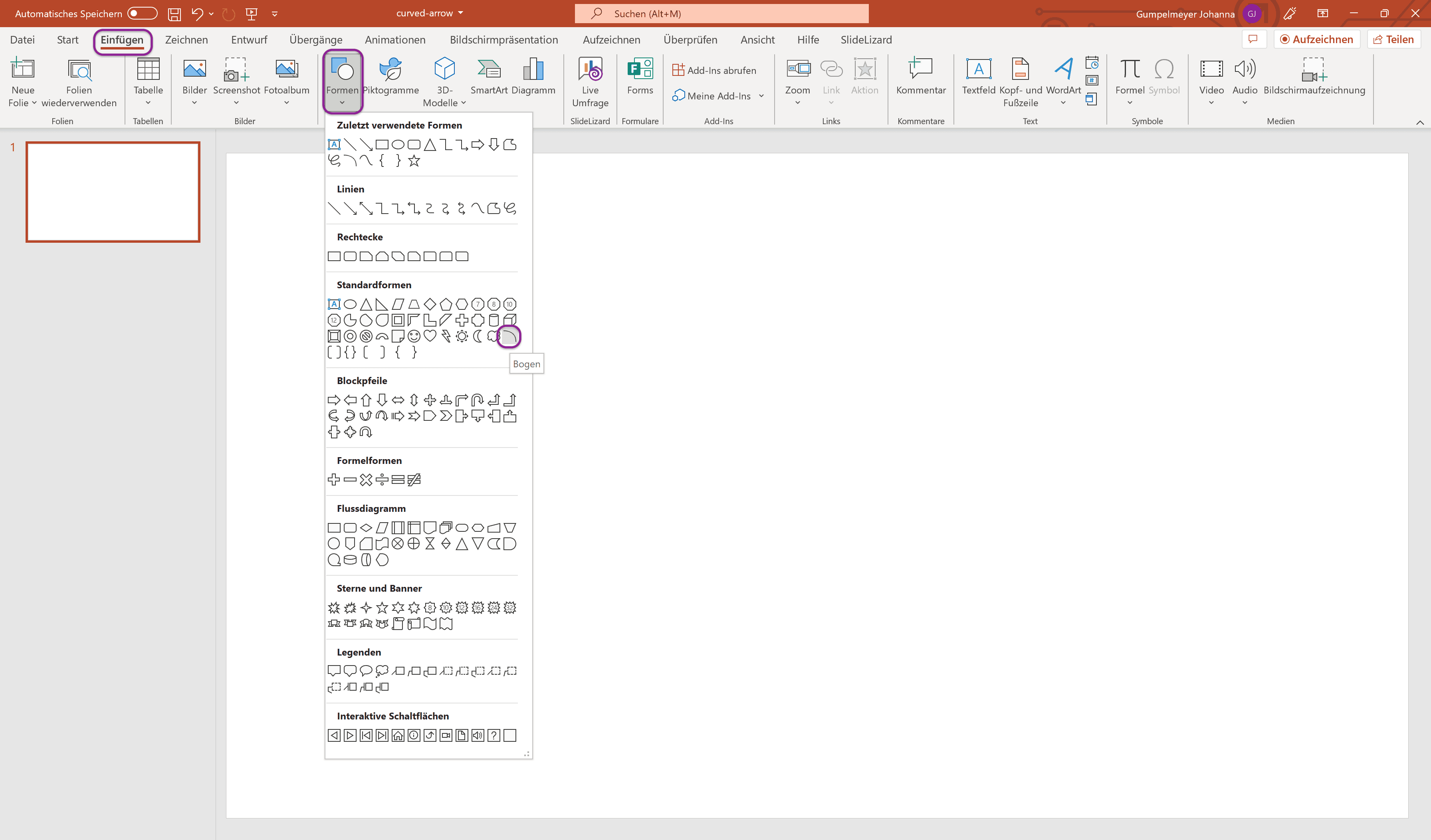This screenshot has height=840, width=1431.
Task: Choose the 5-point star in recent shapes
Action: (414, 161)
